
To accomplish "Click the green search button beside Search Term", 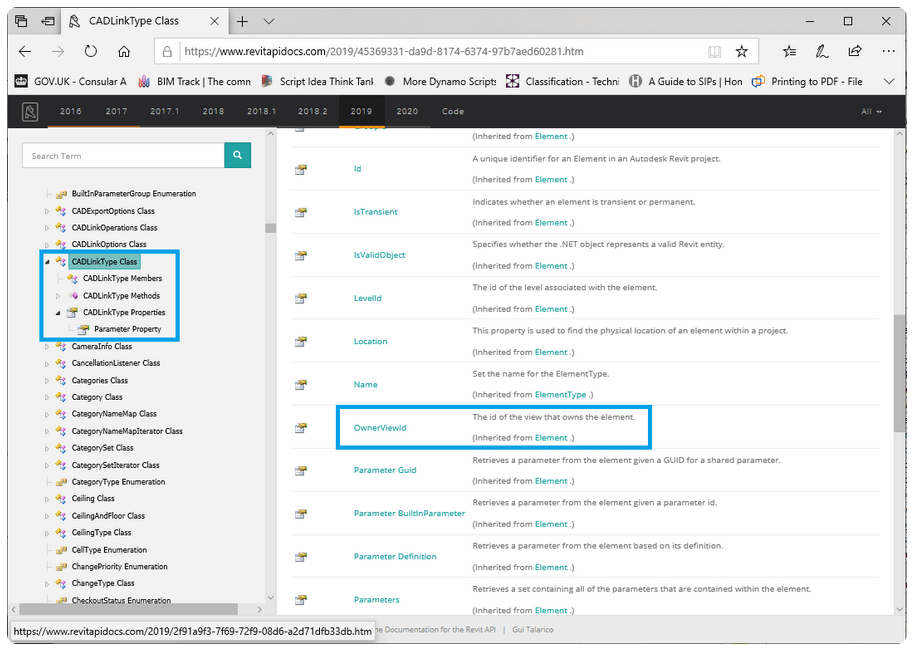I will pyautogui.click(x=238, y=155).
